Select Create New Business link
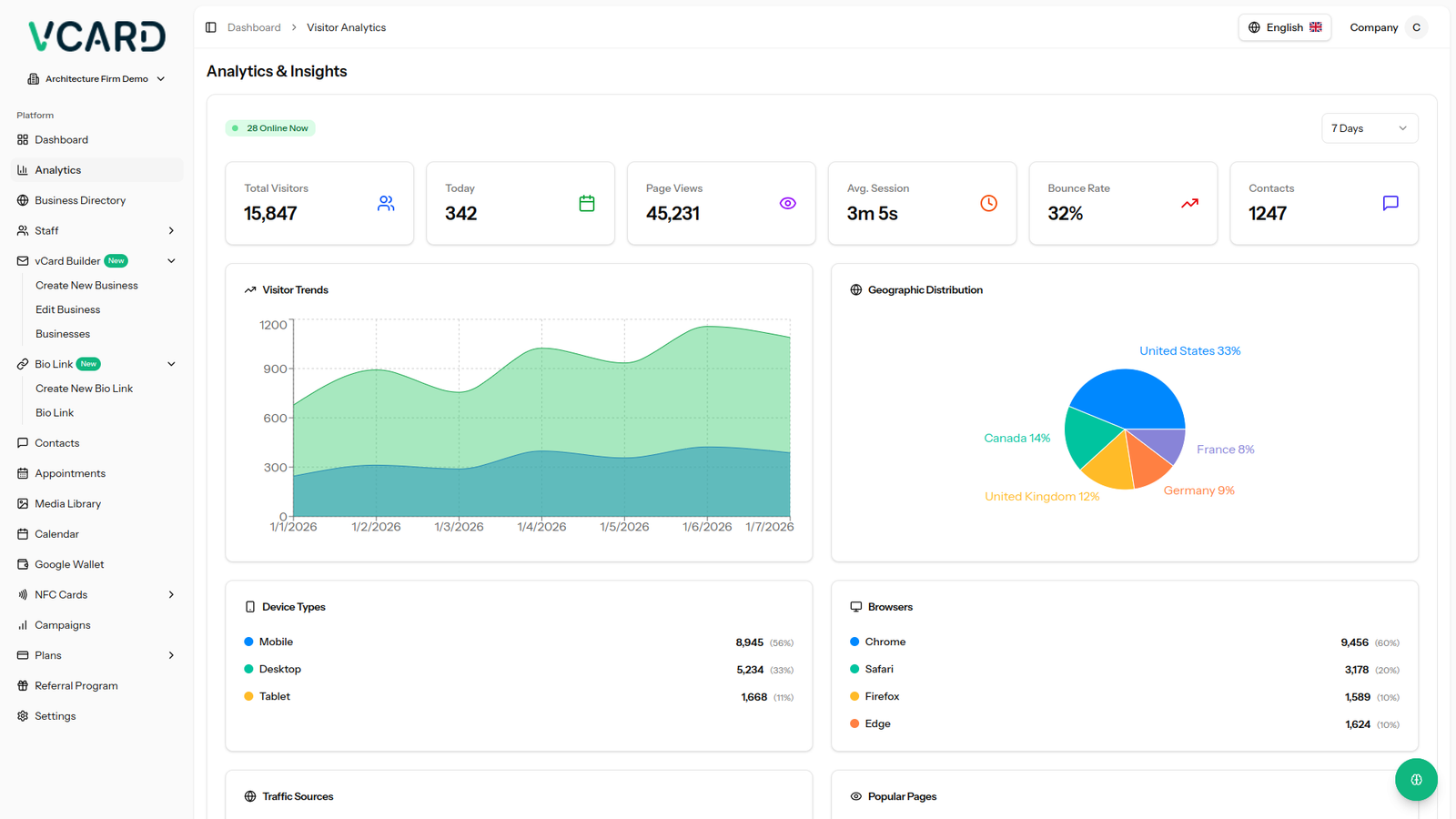This screenshot has width=1456, height=819. click(x=86, y=286)
